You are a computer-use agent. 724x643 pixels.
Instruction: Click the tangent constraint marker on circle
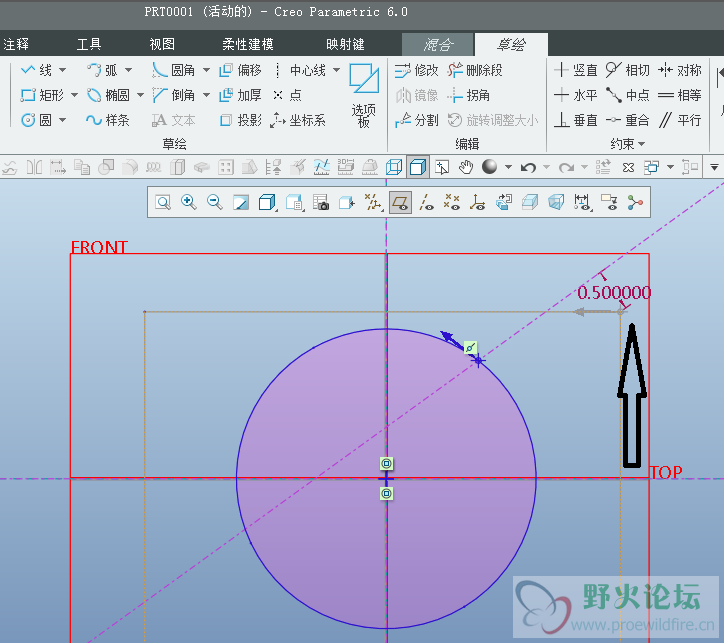471,348
